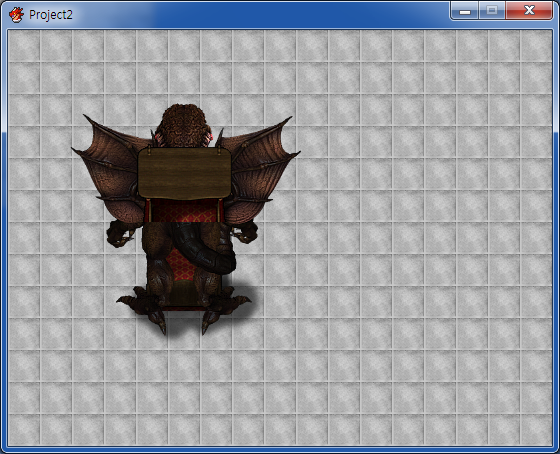Close the Project2 window
The image size is (560, 454).
(x=529, y=11)
